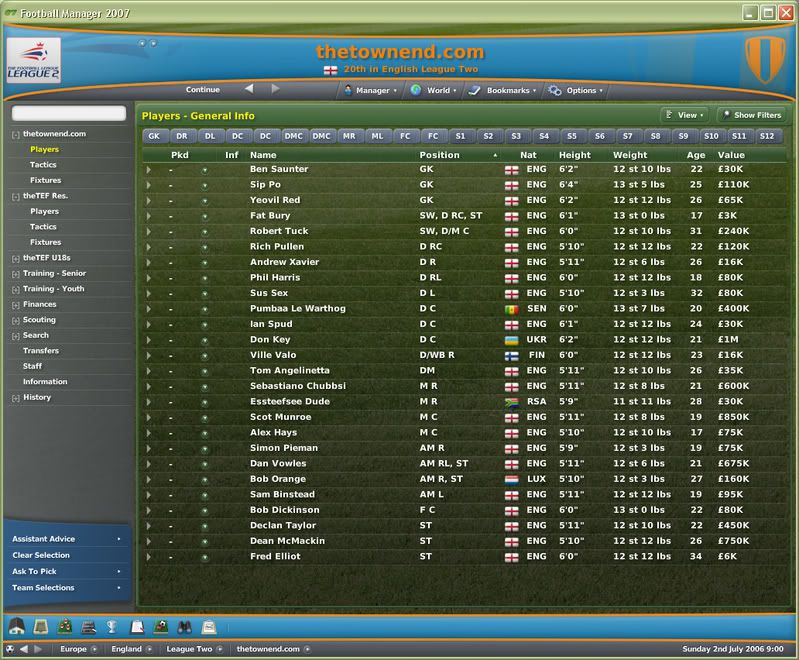
Task: Open the football match icon in bottom toolbar
Action: (x=161, y=626)
